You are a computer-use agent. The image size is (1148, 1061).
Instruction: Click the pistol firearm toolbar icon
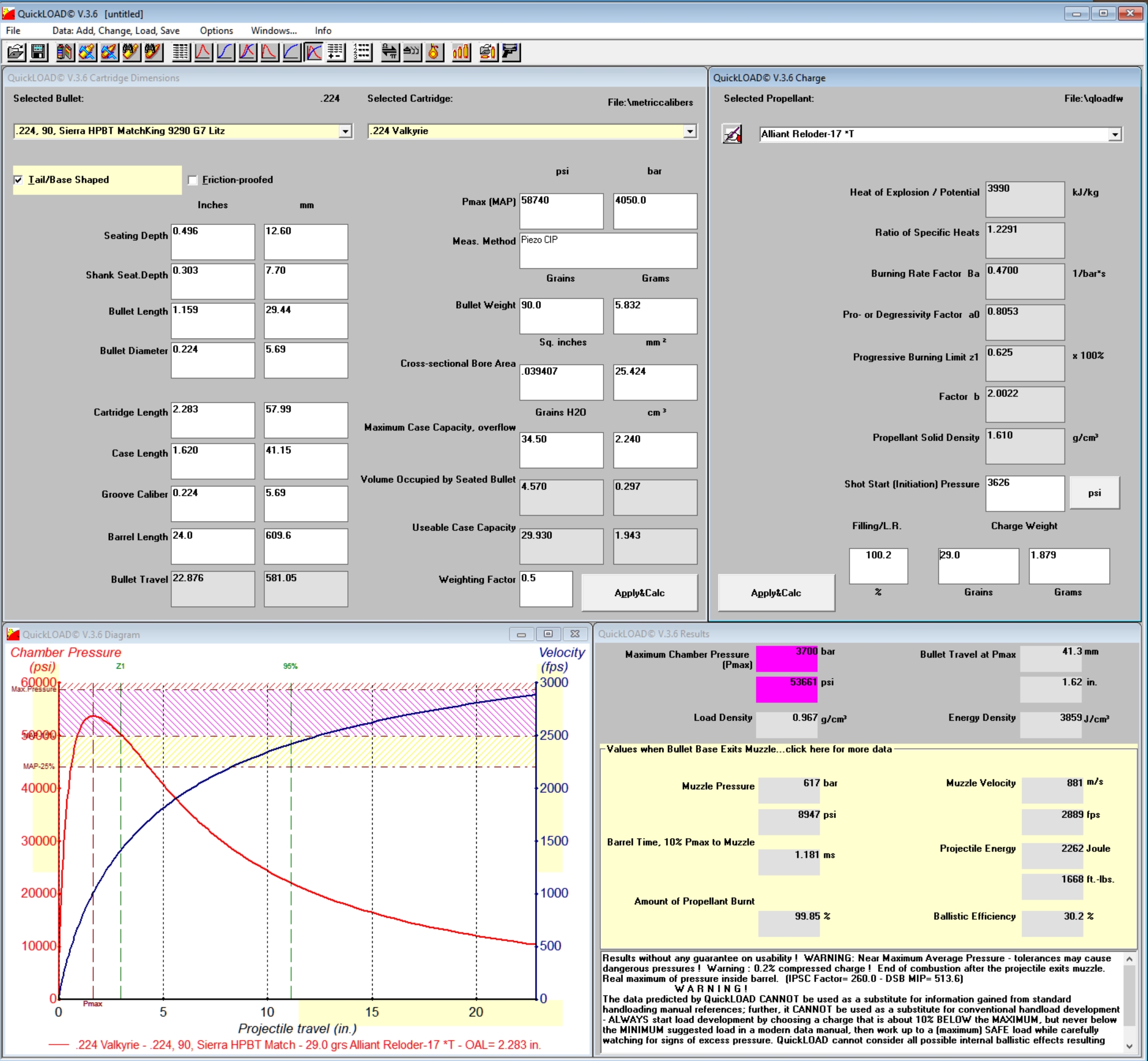(510, 52)
